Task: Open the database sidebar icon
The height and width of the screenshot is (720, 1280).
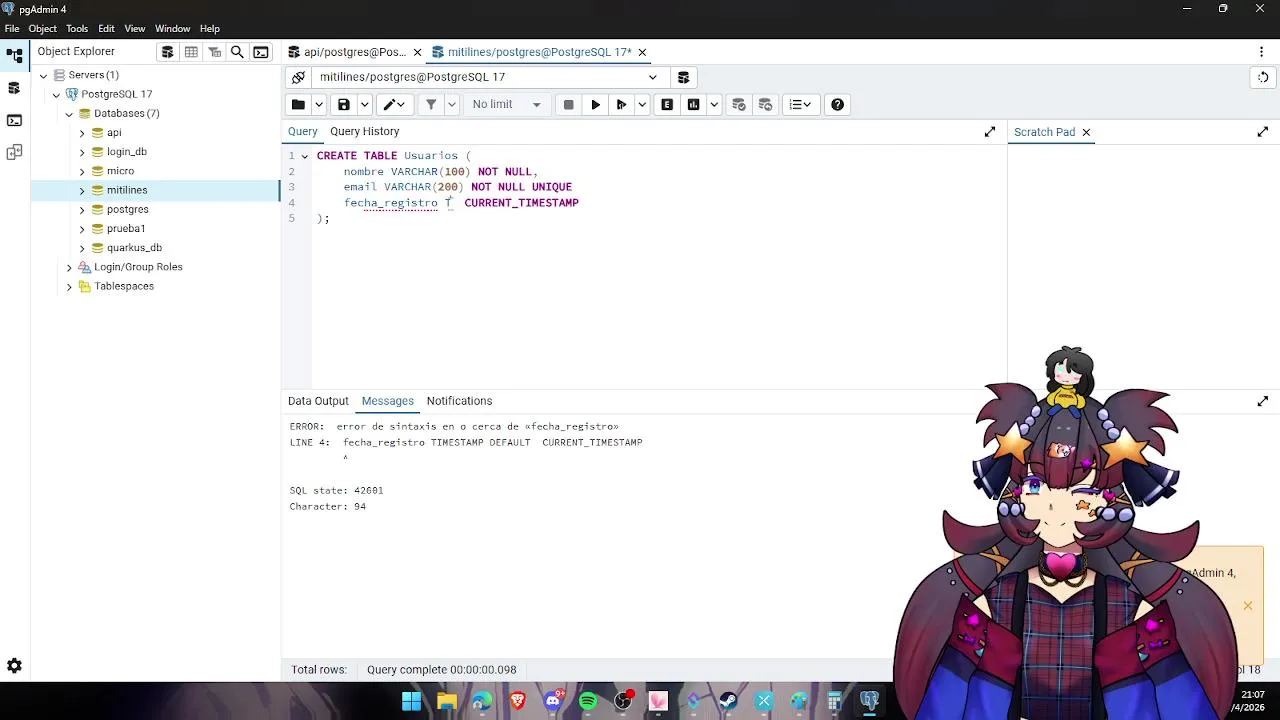Action: (14, 88)
